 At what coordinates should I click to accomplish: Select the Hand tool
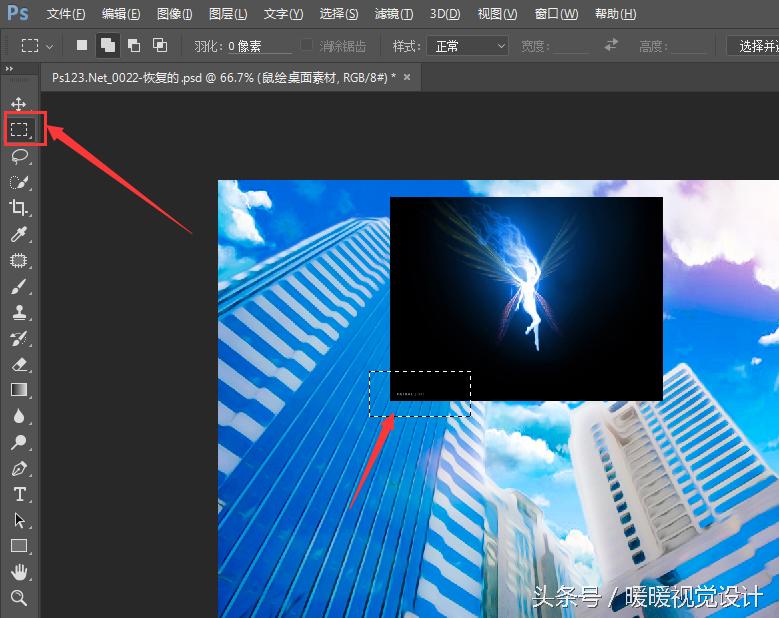tap(19, 572)
